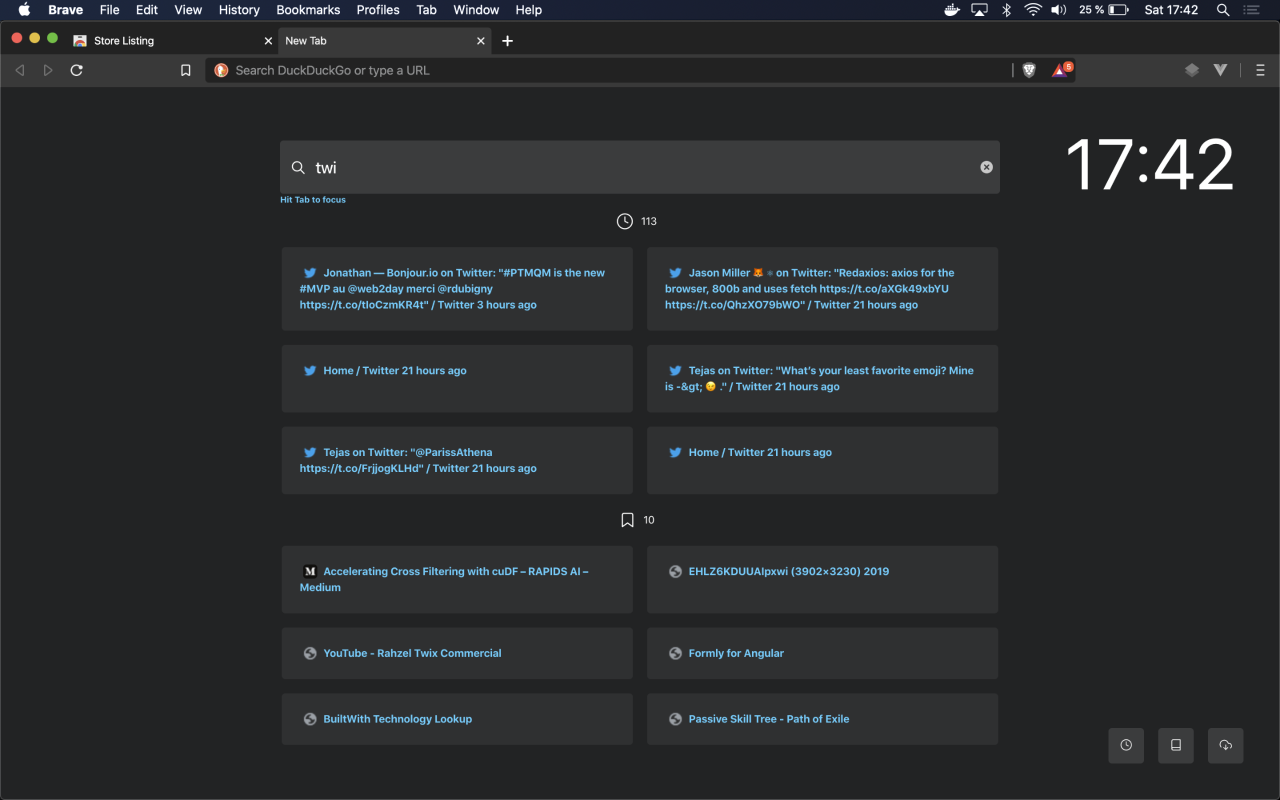Viewport: 1280px width, 800px height.
Task: Open the View menu
Action: [188, 10]
